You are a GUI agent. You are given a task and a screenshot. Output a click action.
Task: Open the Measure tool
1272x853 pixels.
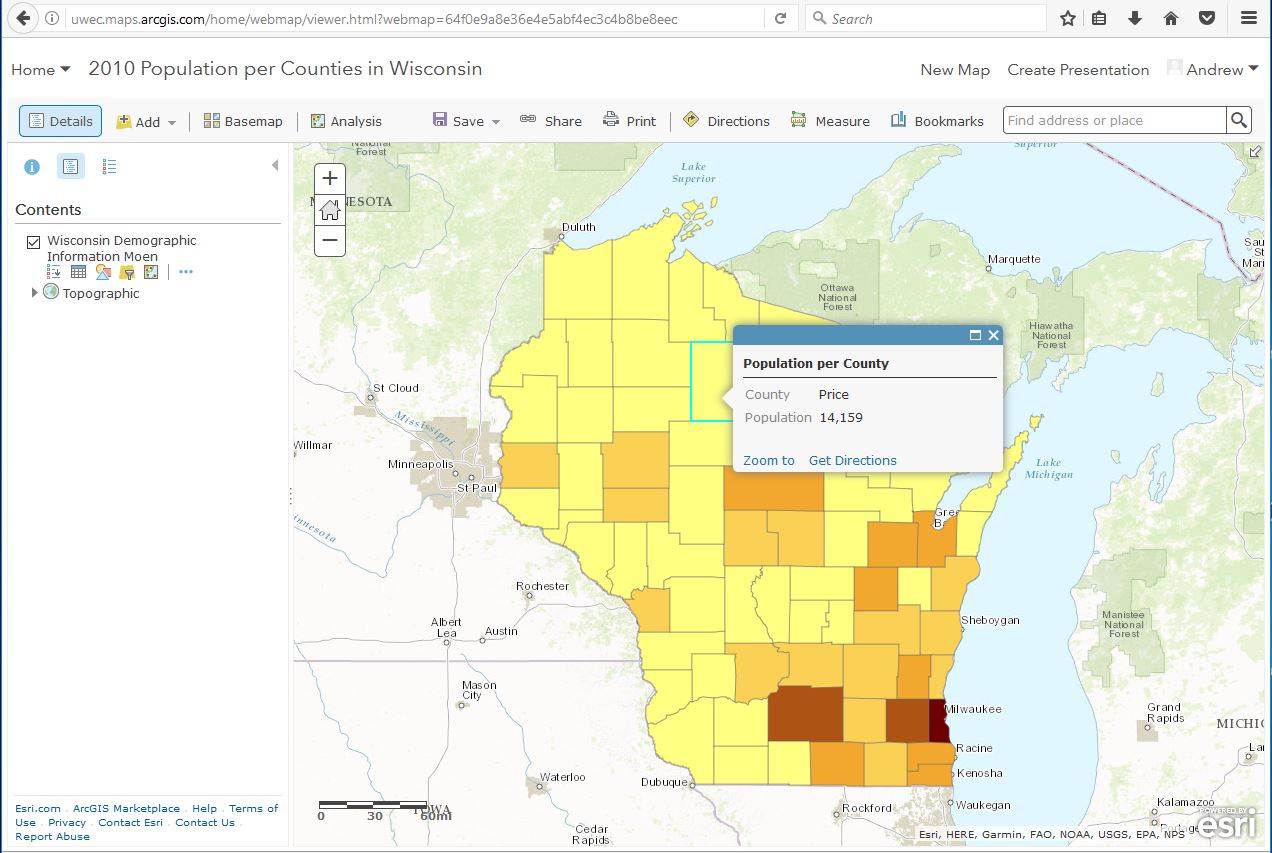coord(830,121)
